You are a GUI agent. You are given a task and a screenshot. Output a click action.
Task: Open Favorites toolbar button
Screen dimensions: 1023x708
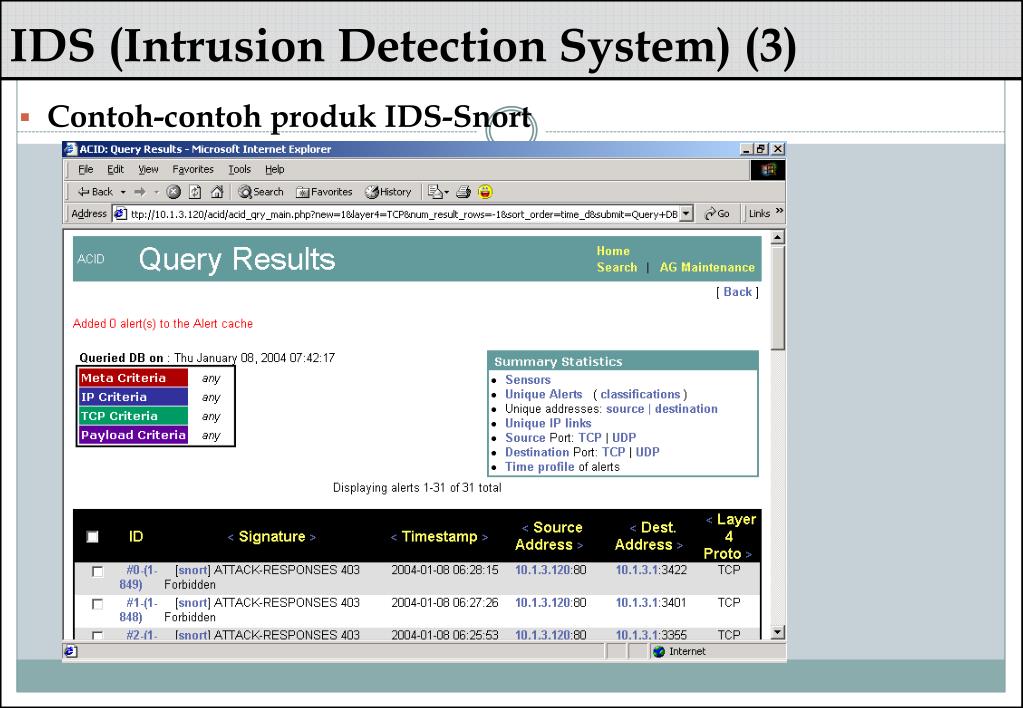(x=324, y=192)
